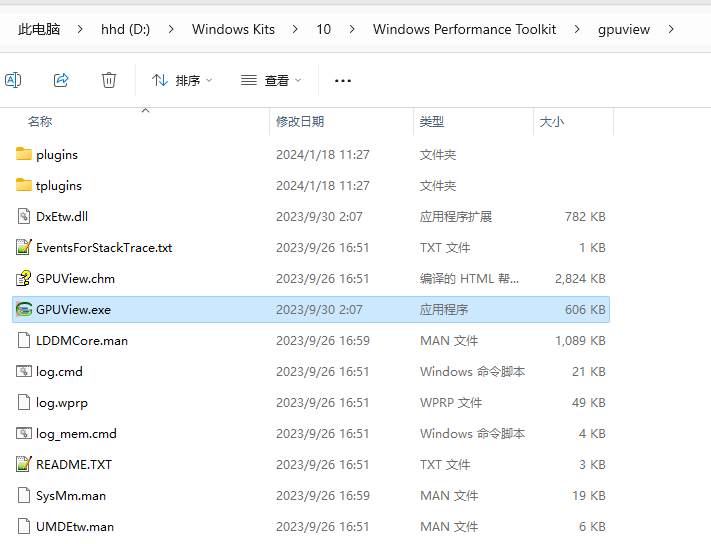The width and height of the screenshot is (711, 544).
Task: Expand the chevron after 此电脑
Action: pyautogui.click(x=80, y=29)
